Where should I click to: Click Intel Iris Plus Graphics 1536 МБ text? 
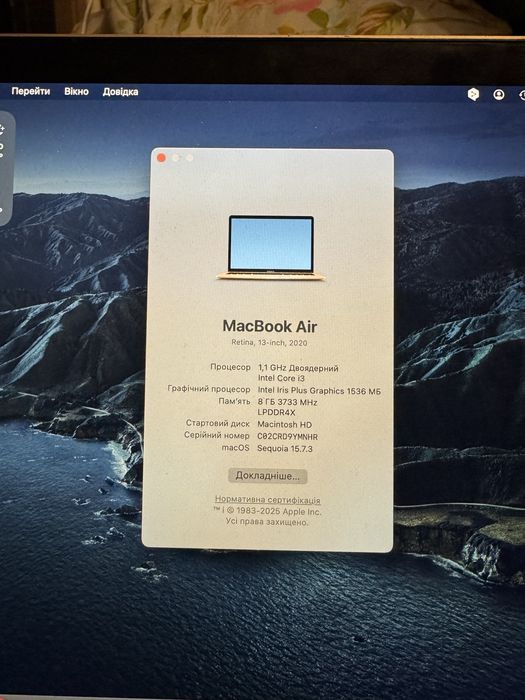(x=319, y=391)
